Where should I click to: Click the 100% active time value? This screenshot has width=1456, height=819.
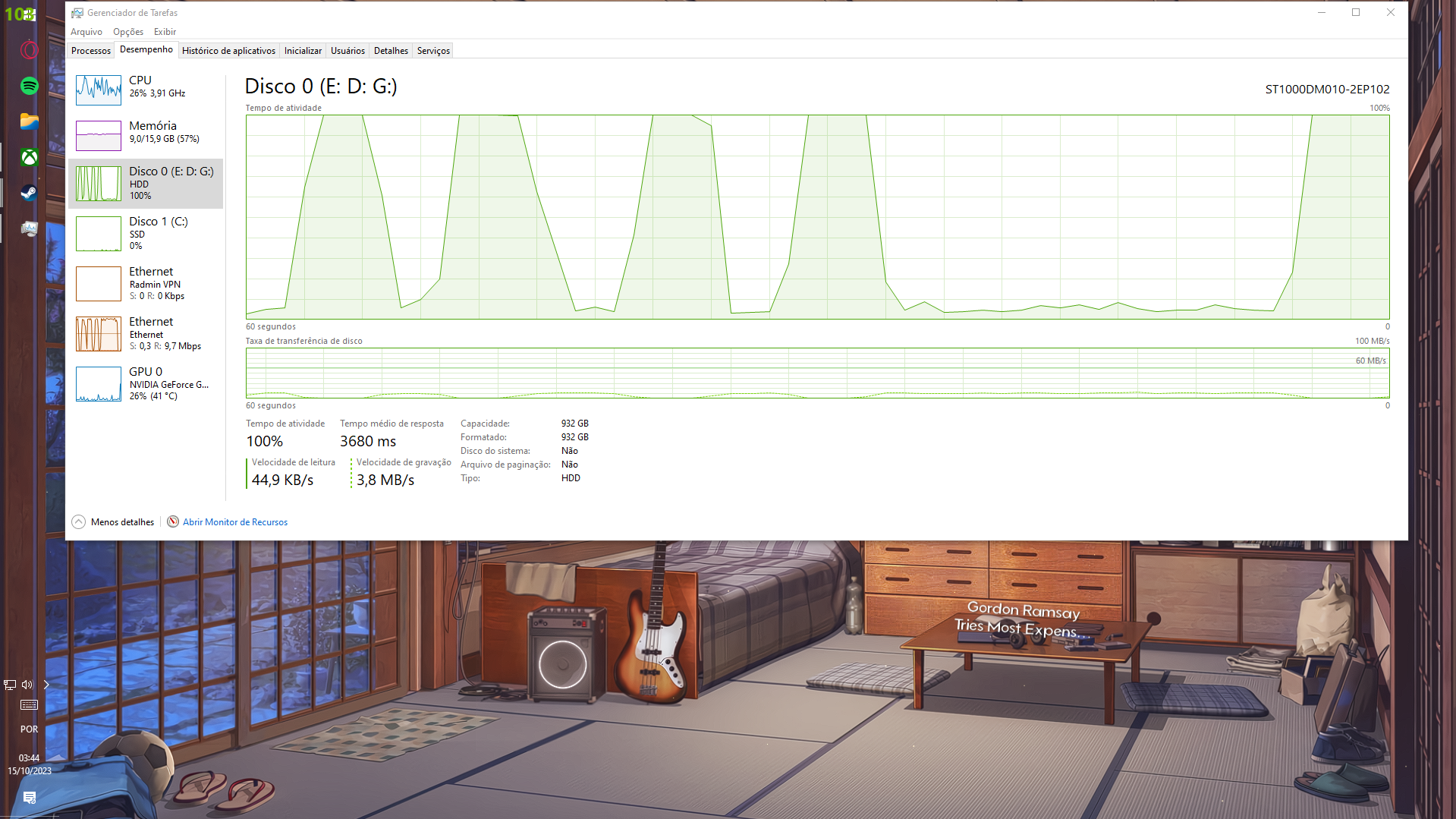click(x=264, y=442)
